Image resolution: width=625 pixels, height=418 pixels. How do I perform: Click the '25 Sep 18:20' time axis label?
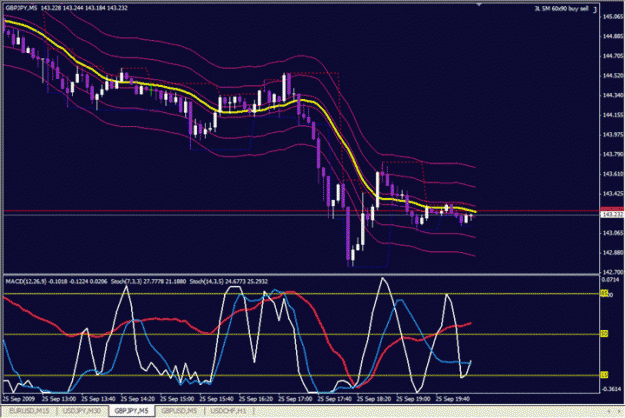[373, 398]
